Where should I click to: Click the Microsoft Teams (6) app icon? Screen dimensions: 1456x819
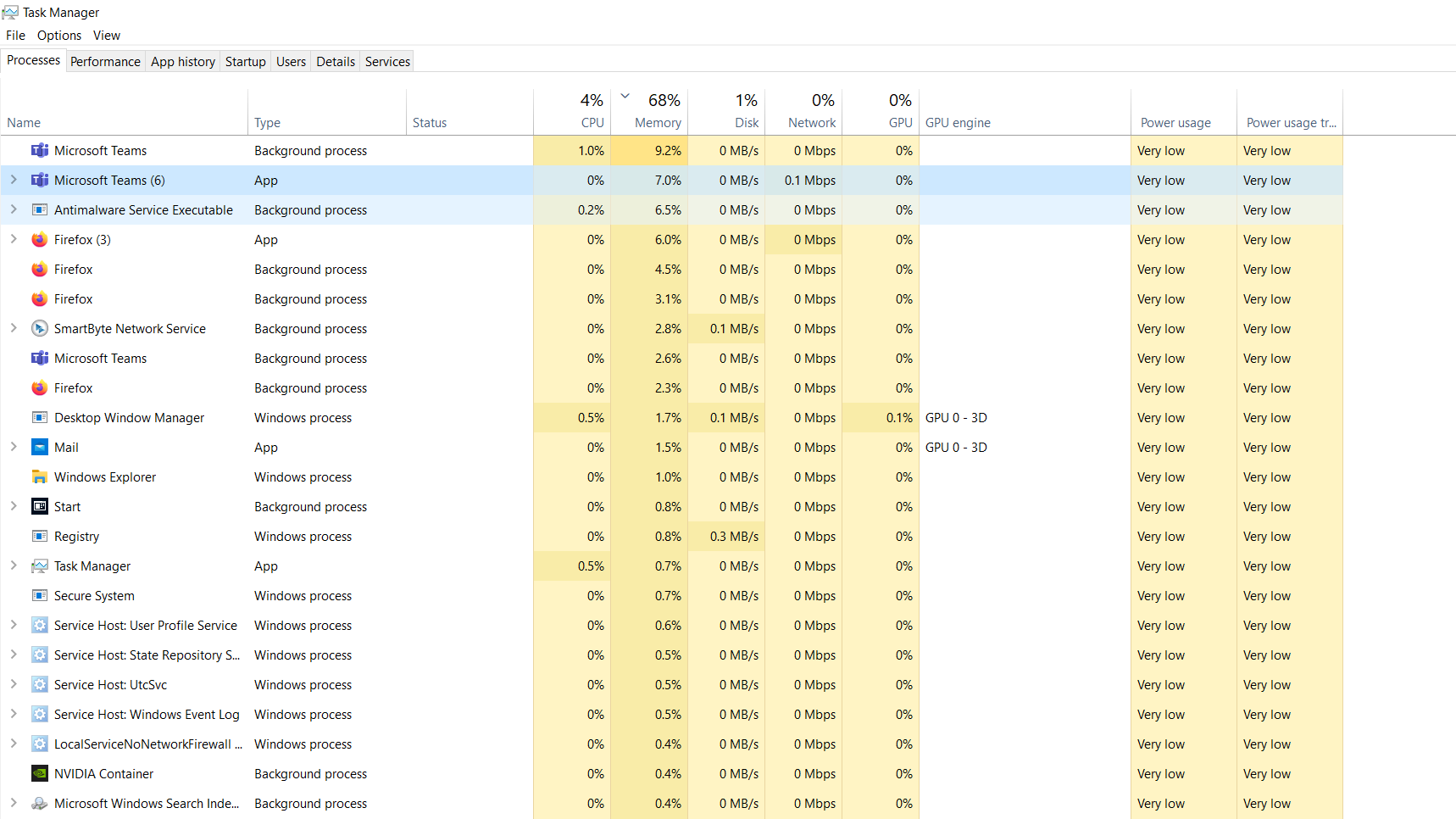pos(40,181)
